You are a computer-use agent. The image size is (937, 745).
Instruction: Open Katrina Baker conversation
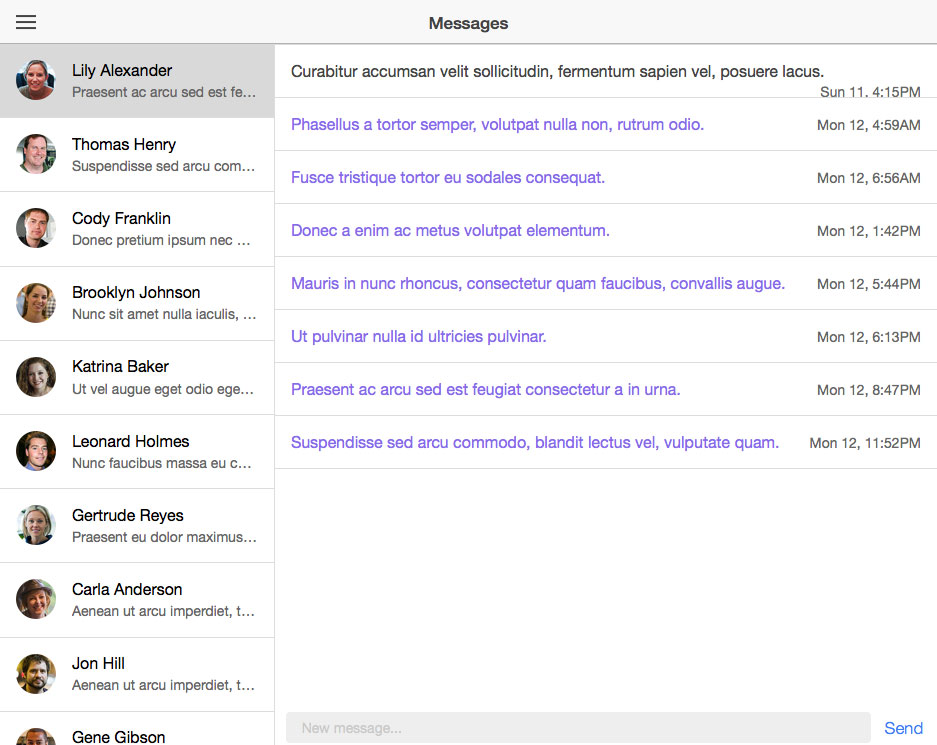[x=137, y=378]
